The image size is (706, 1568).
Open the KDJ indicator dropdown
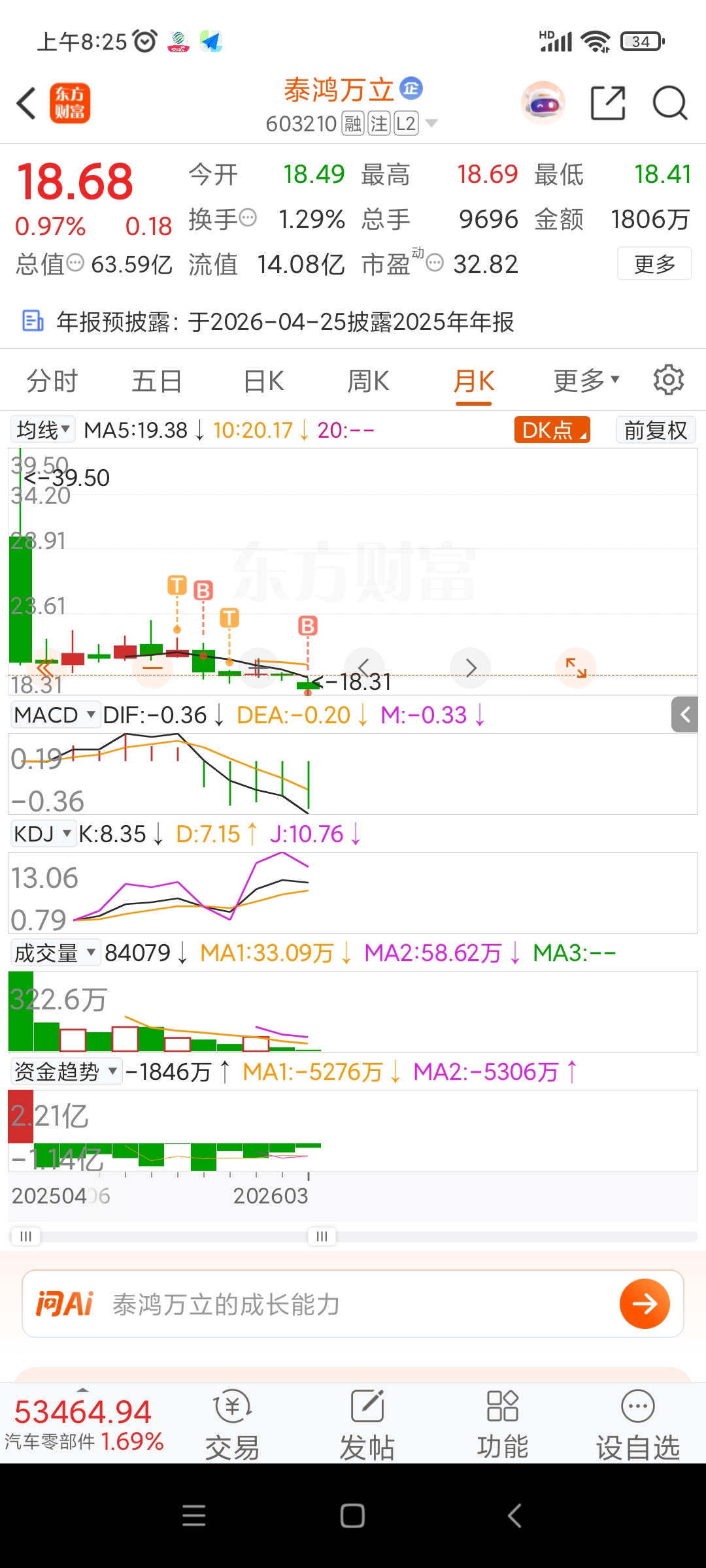pyautogui.click(x=43, y=834)
